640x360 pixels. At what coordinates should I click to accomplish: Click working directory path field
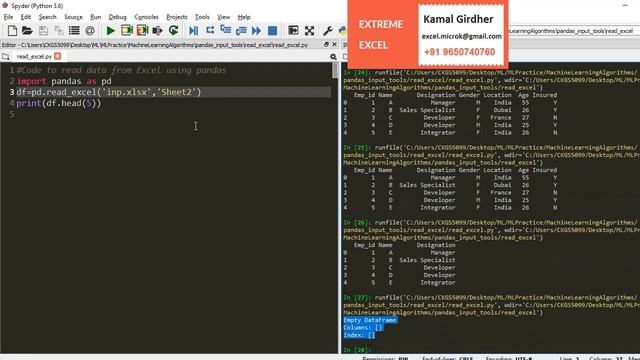[571, 31]
